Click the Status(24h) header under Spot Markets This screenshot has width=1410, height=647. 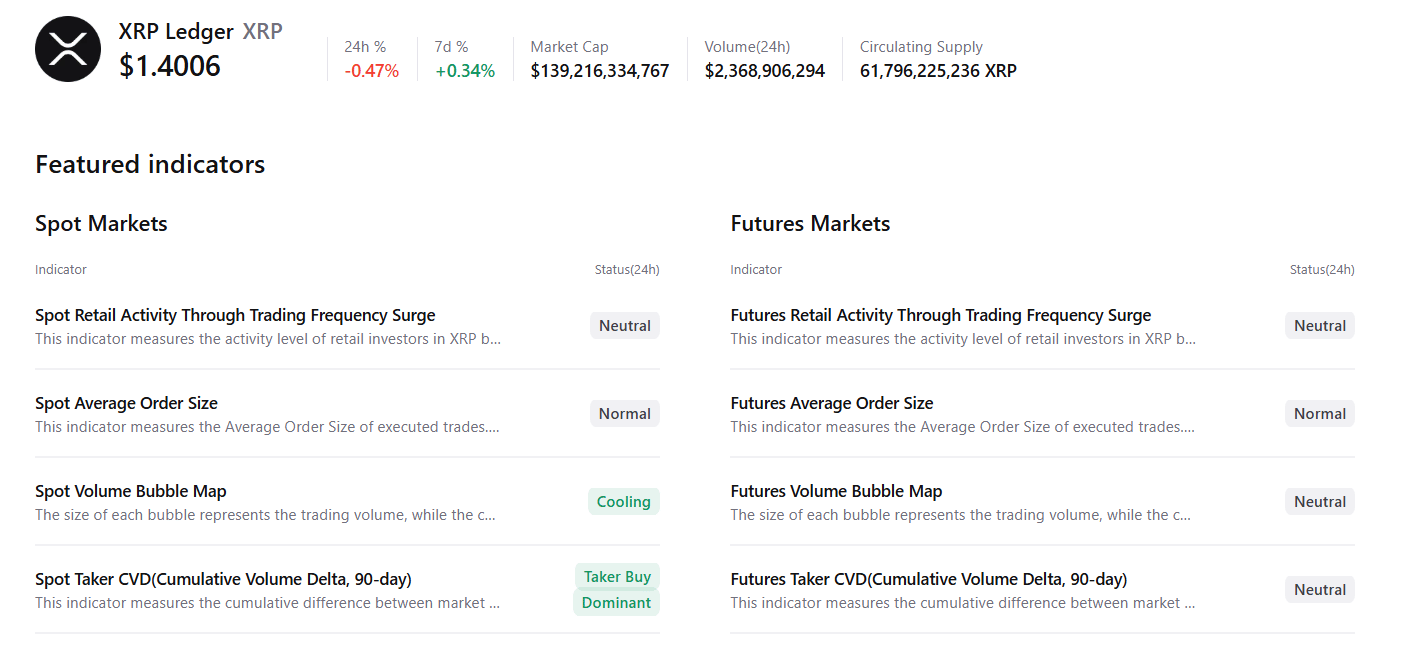(627, 270)
